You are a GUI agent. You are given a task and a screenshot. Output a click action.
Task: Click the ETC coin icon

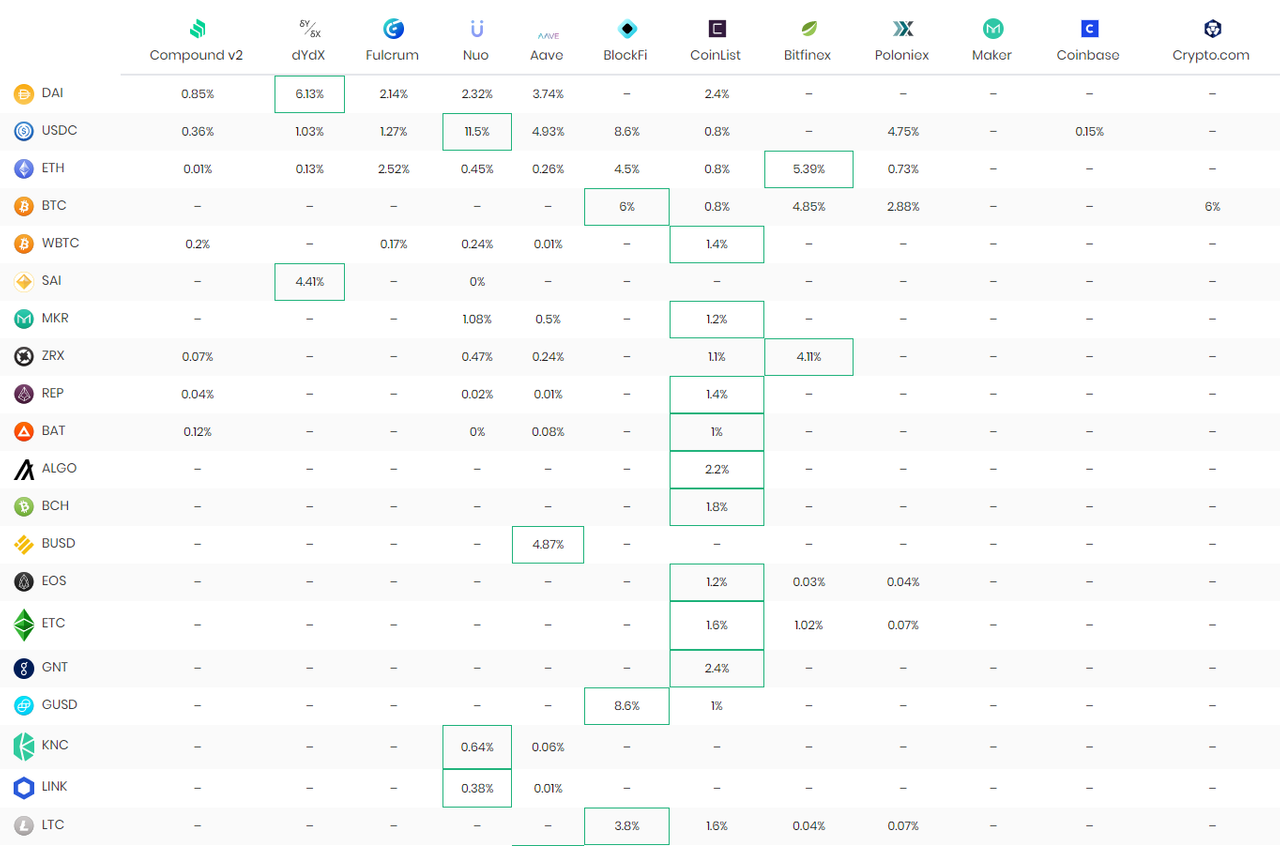[24, 625]
